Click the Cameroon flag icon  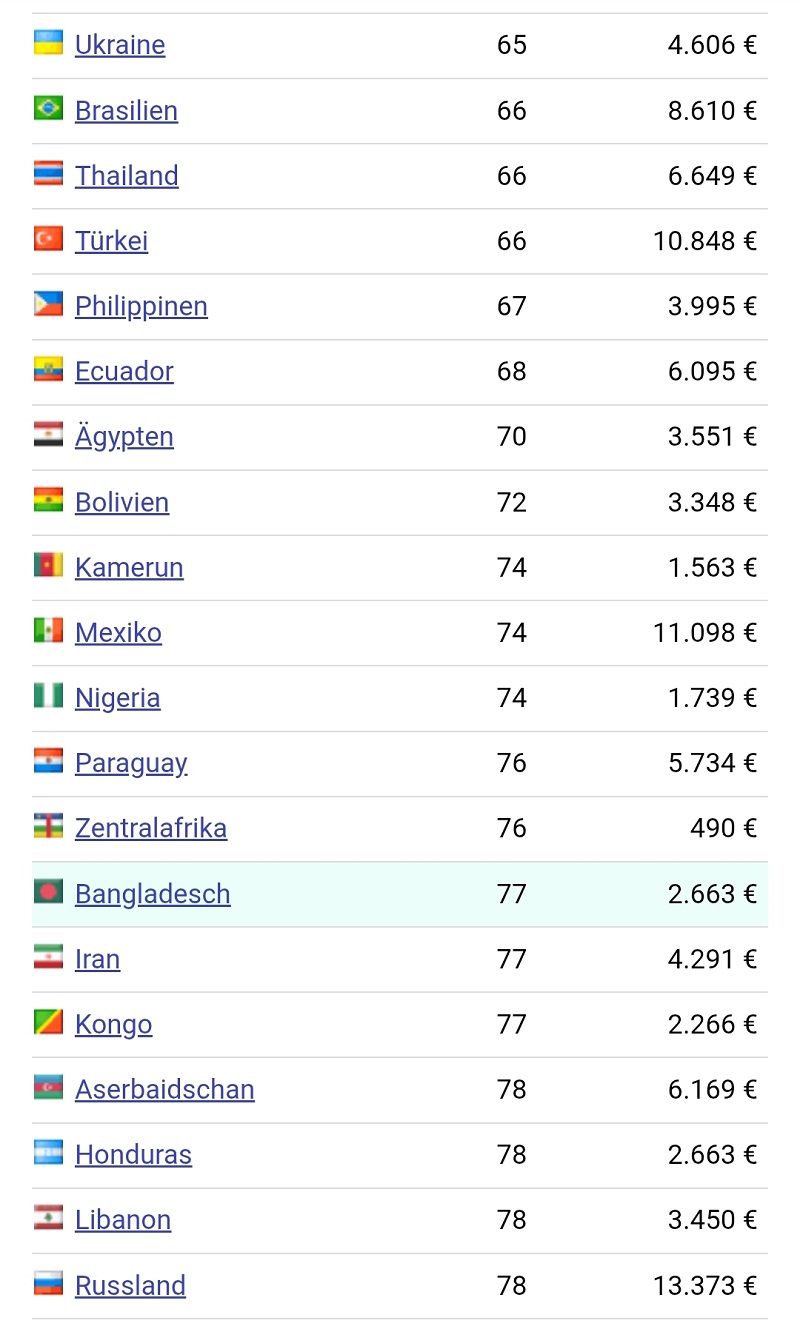coord(48,565)
